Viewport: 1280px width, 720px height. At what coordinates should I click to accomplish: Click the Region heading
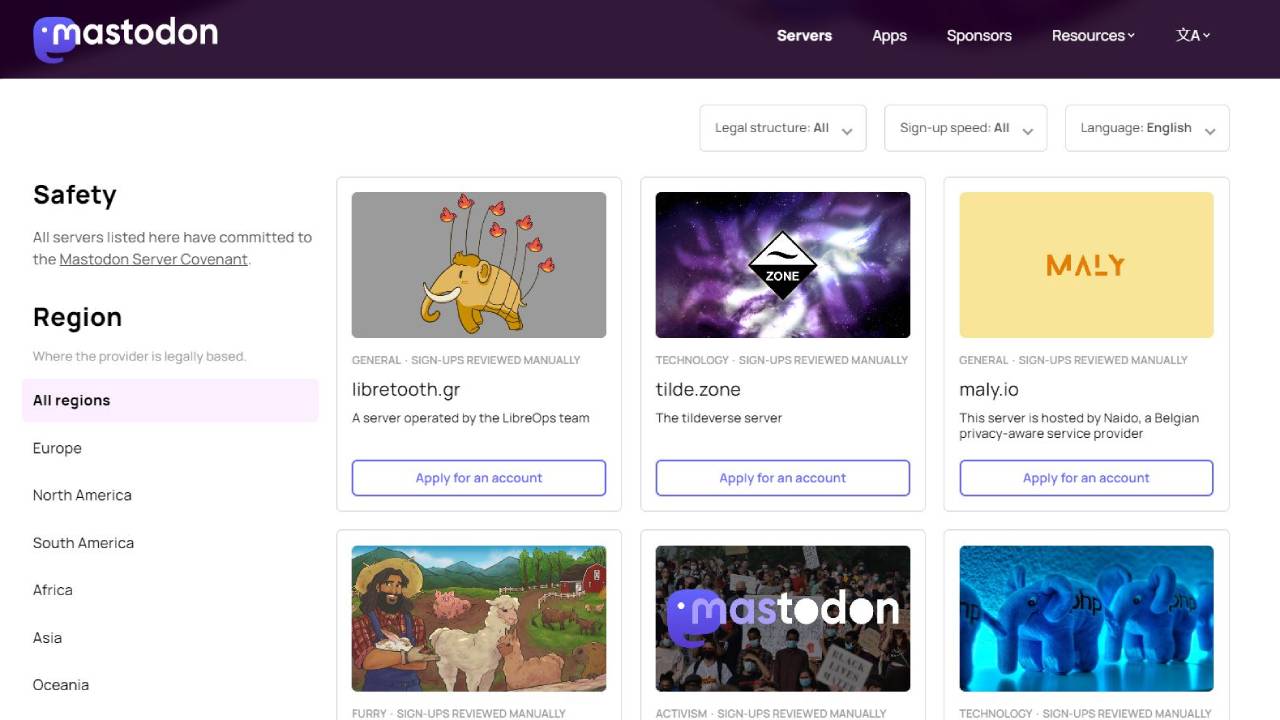tap(77, 317)
